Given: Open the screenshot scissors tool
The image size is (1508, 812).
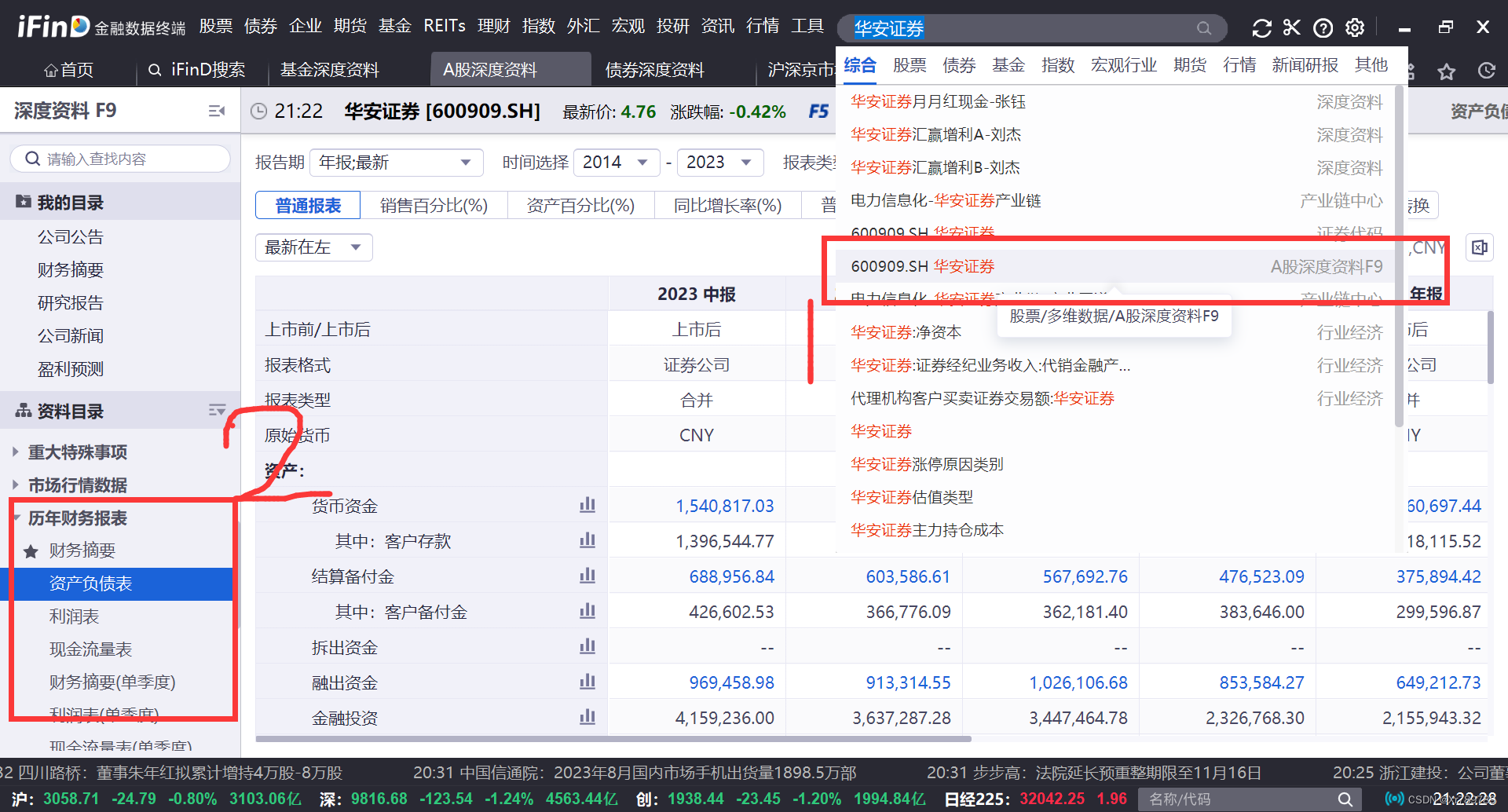Looking at the screenshot, I should coord(1292,27).
